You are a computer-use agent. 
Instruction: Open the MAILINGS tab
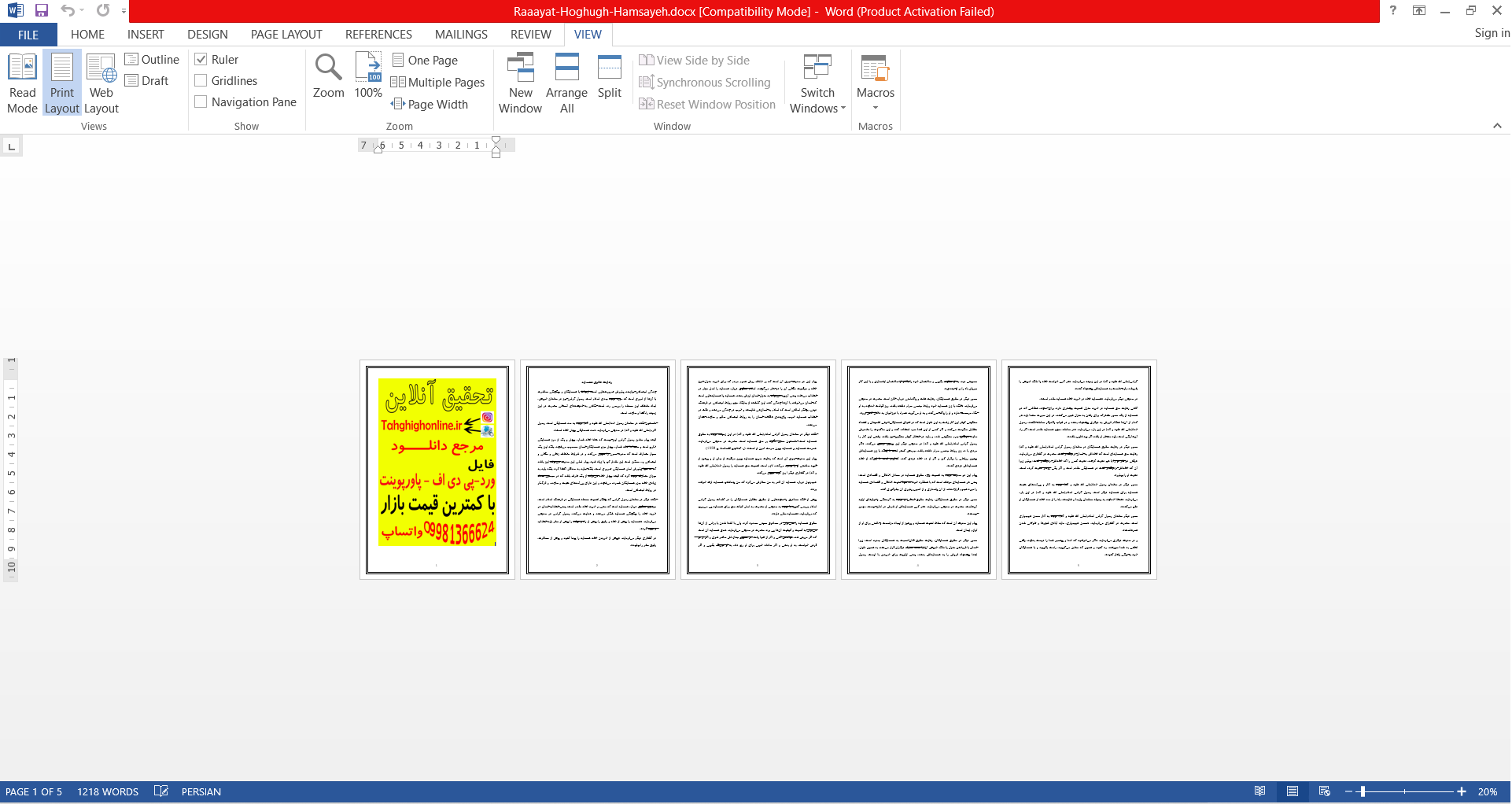pyautogui.click(x=461, y=35)
